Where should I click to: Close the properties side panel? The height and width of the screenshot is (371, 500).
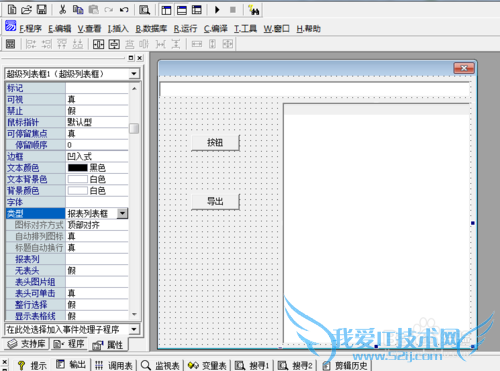pyautogui.click(x=140, y=58)
